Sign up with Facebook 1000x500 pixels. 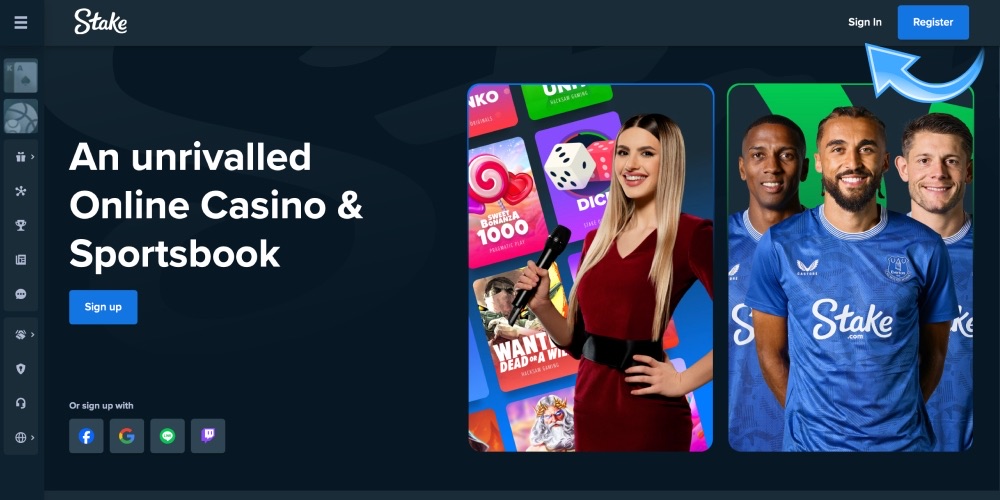coord(86,436)
